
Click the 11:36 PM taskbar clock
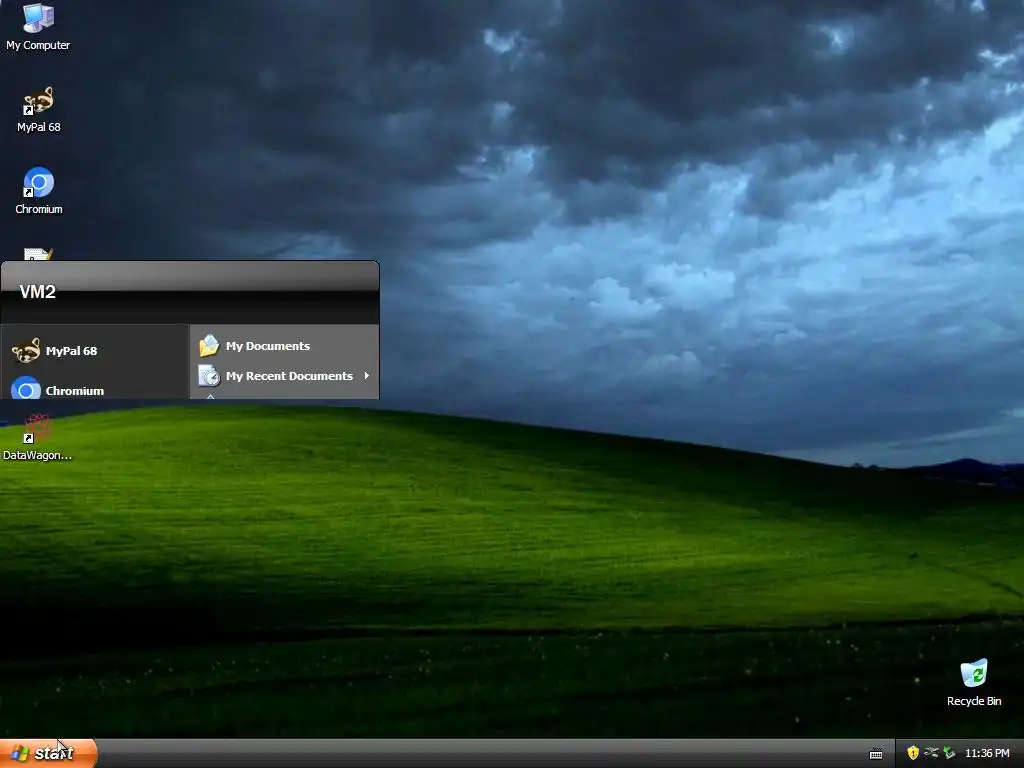[x=987, y=753]
